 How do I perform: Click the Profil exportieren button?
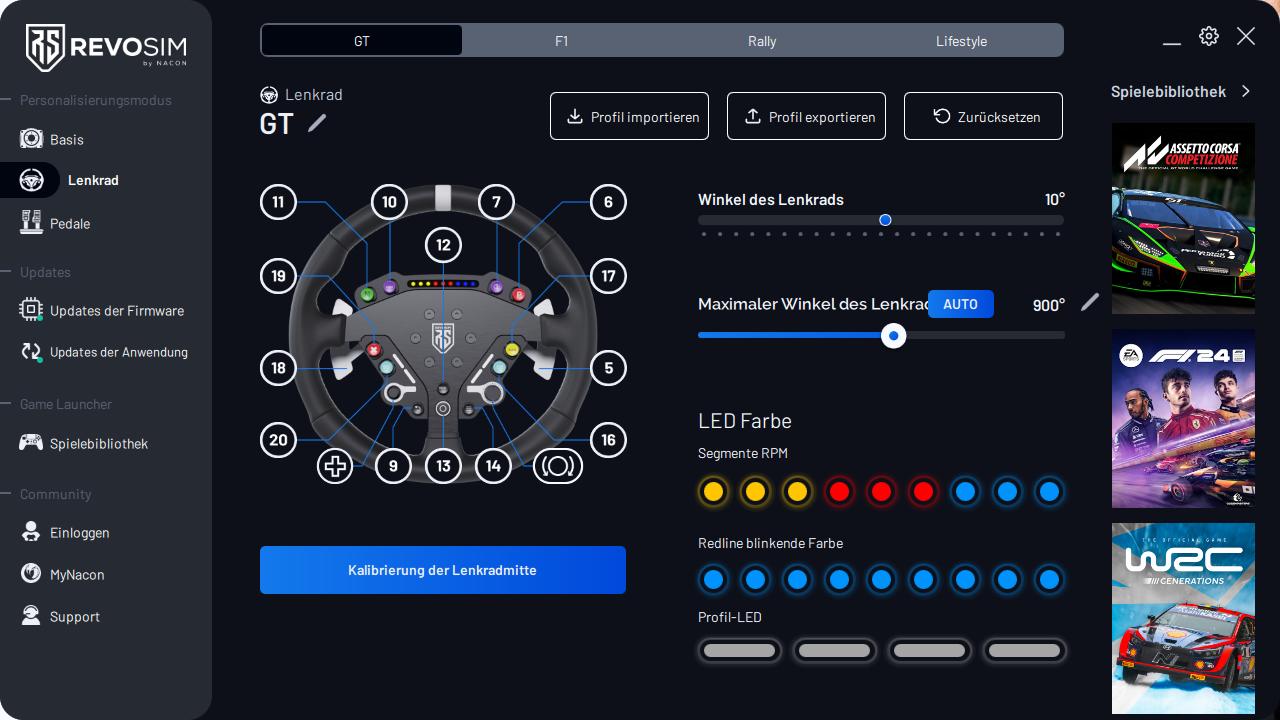pos(806,116)
